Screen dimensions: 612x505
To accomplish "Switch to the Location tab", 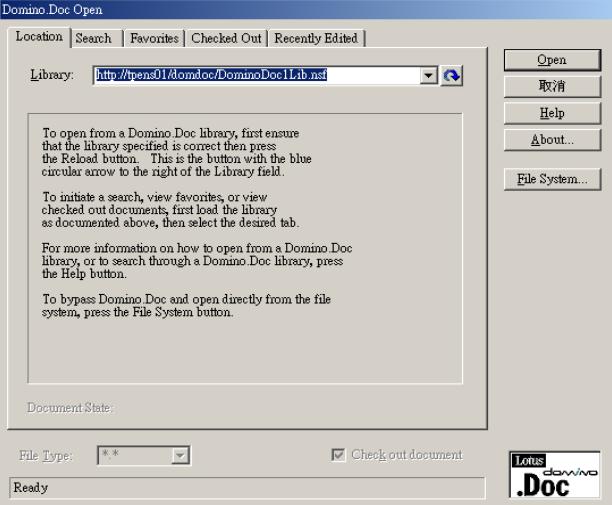I will pos(39,37).
